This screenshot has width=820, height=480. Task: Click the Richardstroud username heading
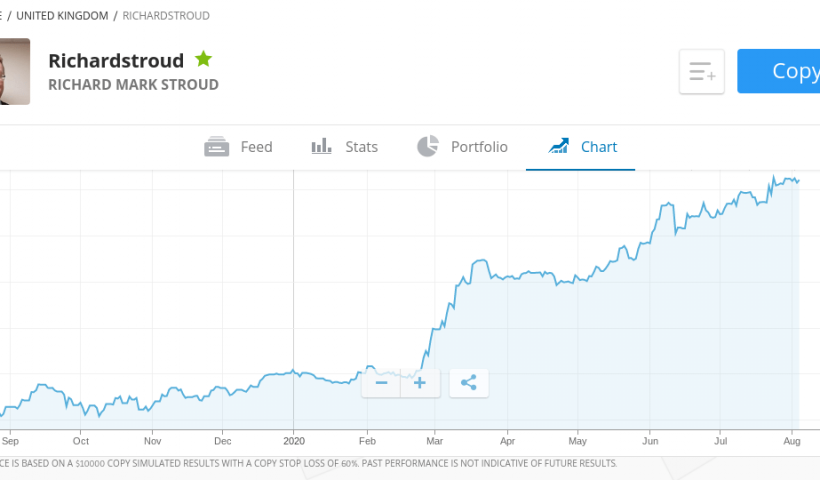pyautogui.click(x=116, y=60)
